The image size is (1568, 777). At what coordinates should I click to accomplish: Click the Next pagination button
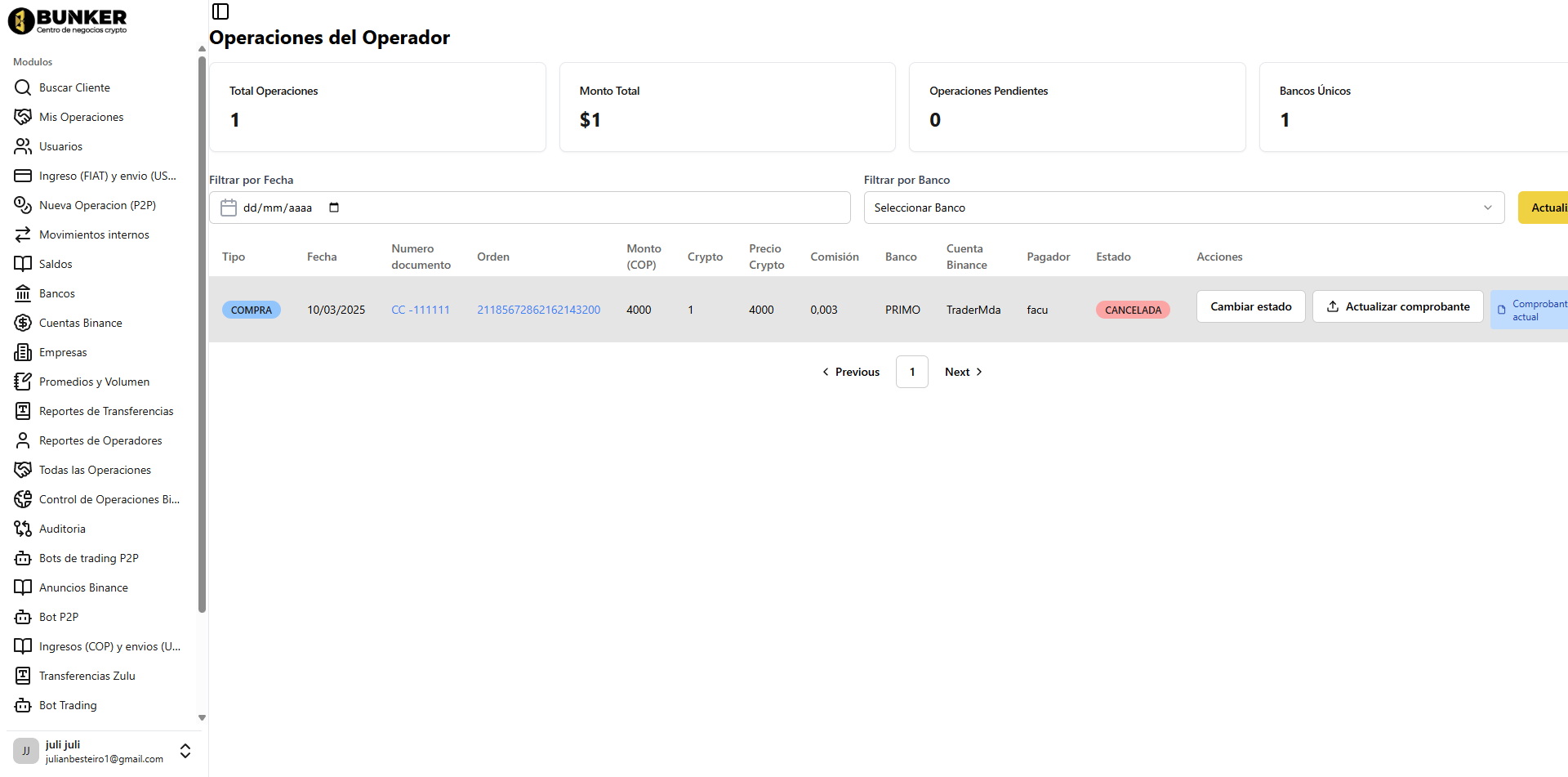[963, 372]
